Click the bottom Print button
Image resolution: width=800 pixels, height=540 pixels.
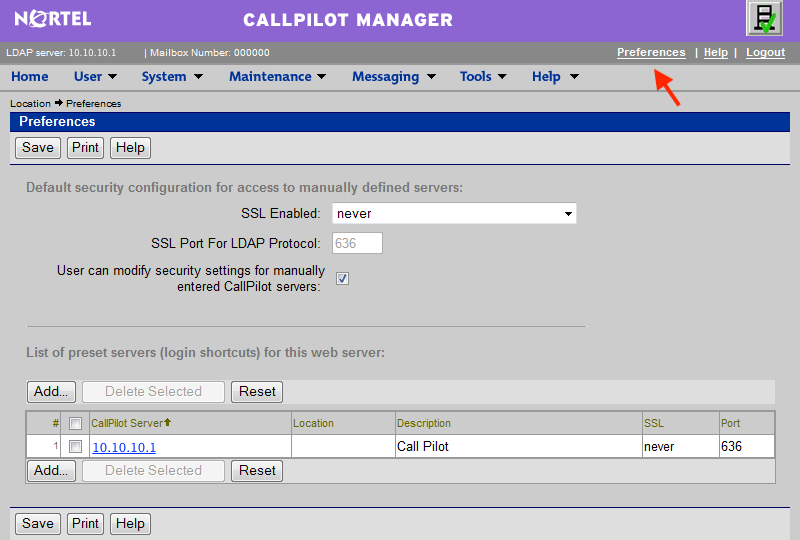[x=85, y=524]
